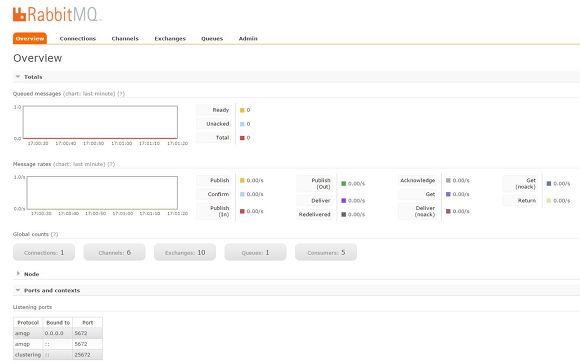Click the pale Return rate swatch
This screenshot has height=364, width=580.
coord(549,200)
